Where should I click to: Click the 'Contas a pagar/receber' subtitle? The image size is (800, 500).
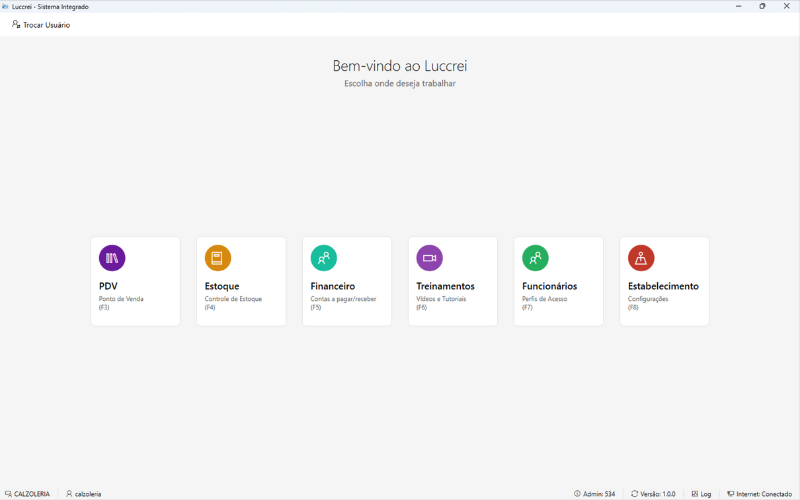(343, 299)
